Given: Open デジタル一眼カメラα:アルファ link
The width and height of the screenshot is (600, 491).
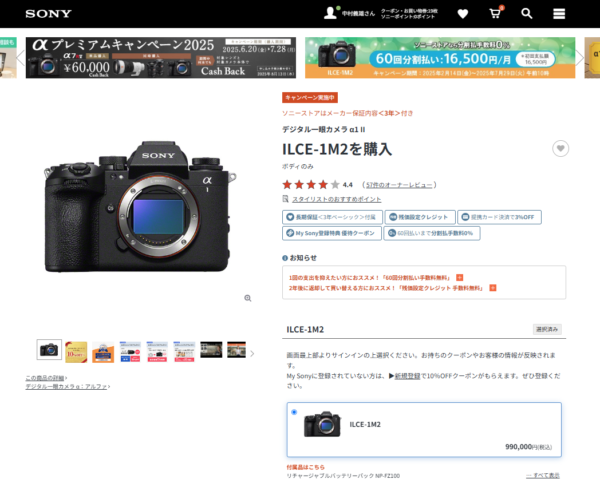Looking at the screenshot, I should click(66, 387).
